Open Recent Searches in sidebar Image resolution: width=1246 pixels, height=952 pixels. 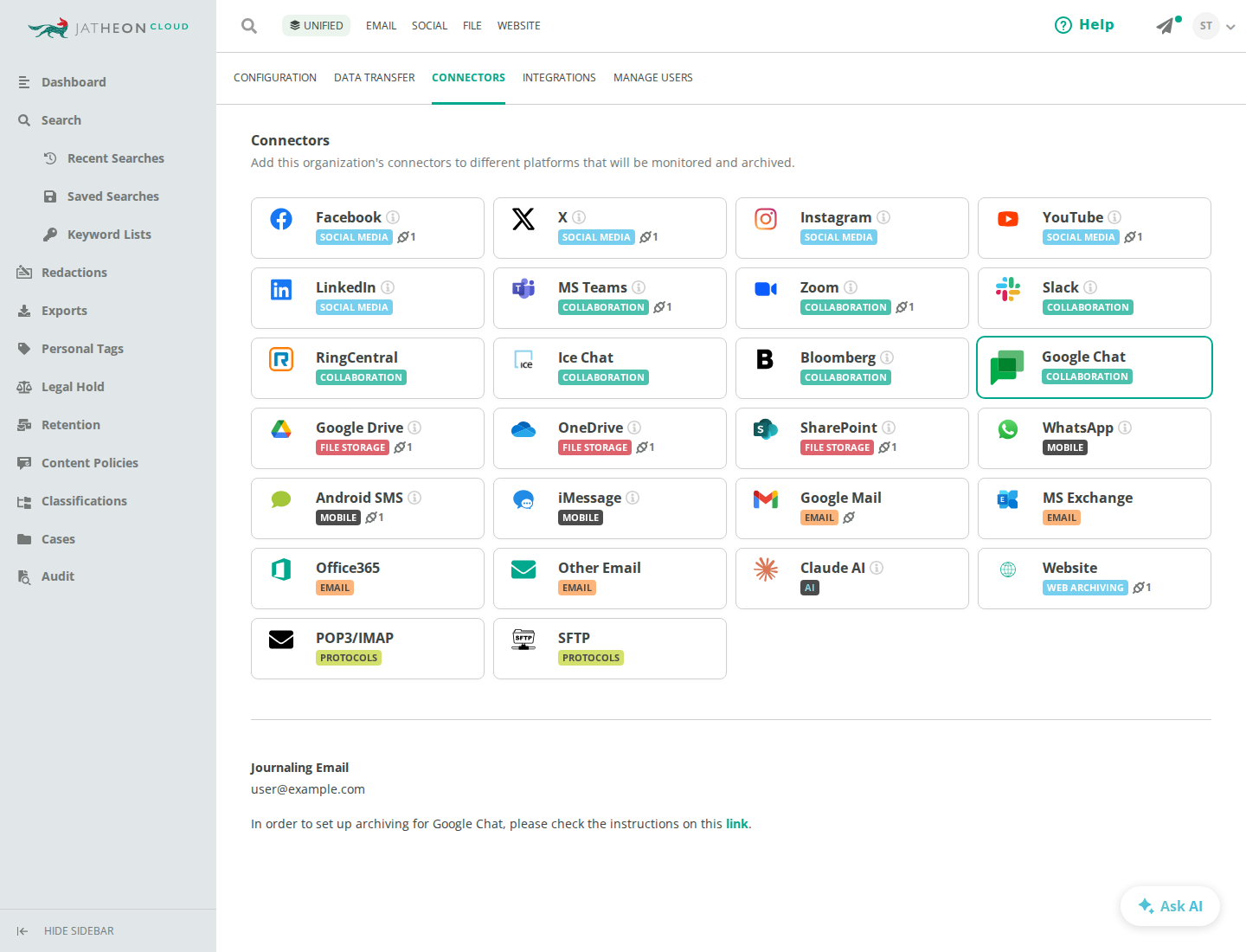tap(116, 158)
